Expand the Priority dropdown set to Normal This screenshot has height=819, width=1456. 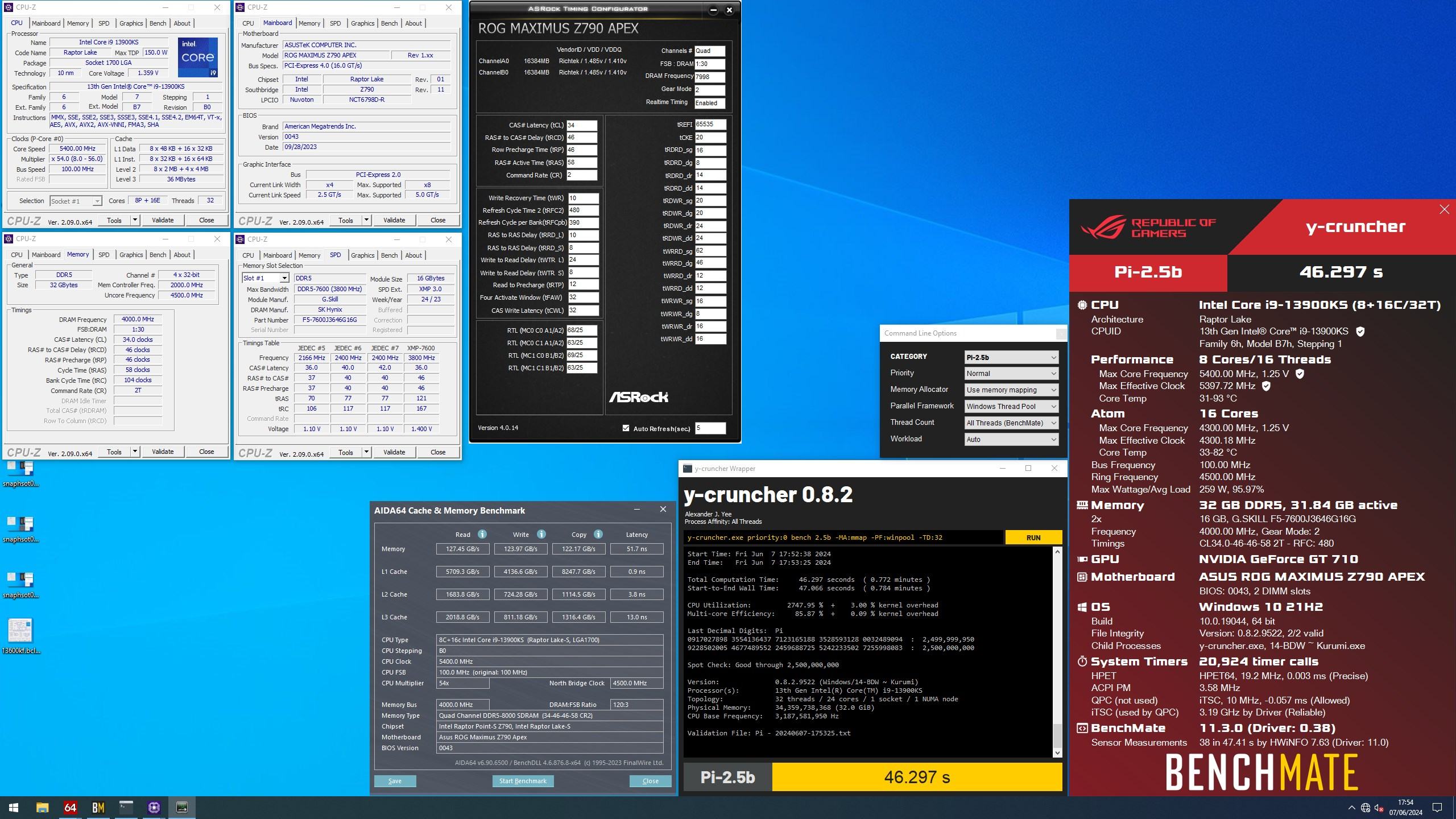[x=1012, y=374]
